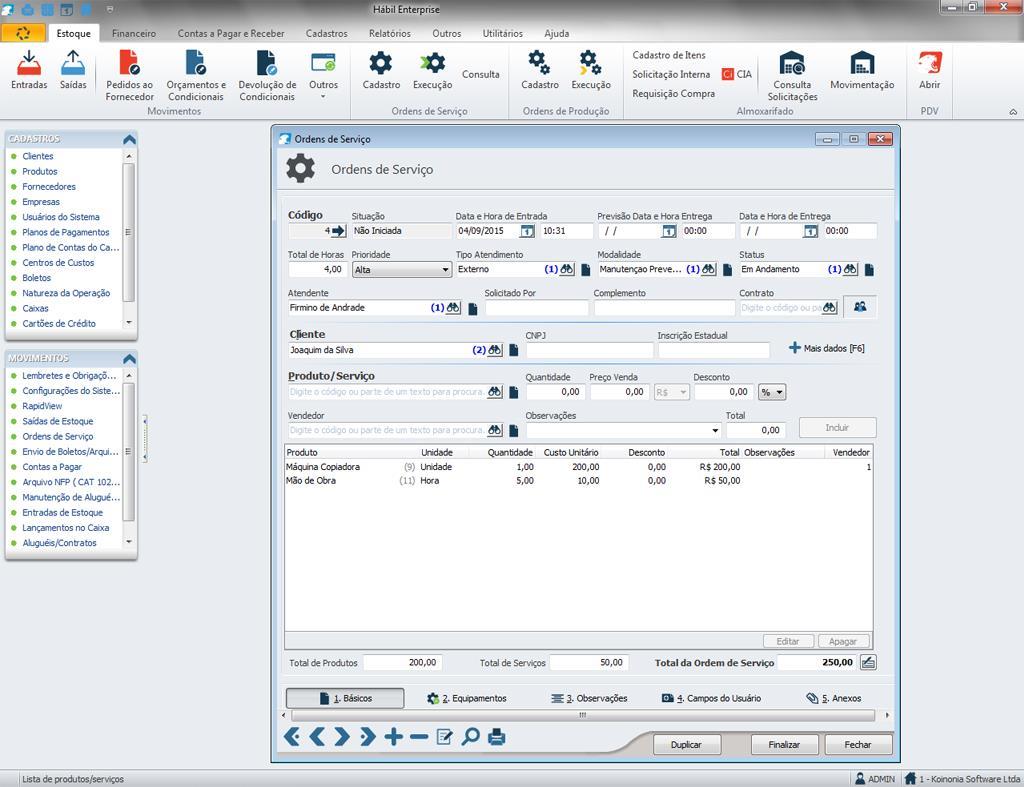Image resolution: width=1024 pixels, height=787 pixels.
Task: Switch to the 2. Equipamentos tab
Action: (466, 698)
